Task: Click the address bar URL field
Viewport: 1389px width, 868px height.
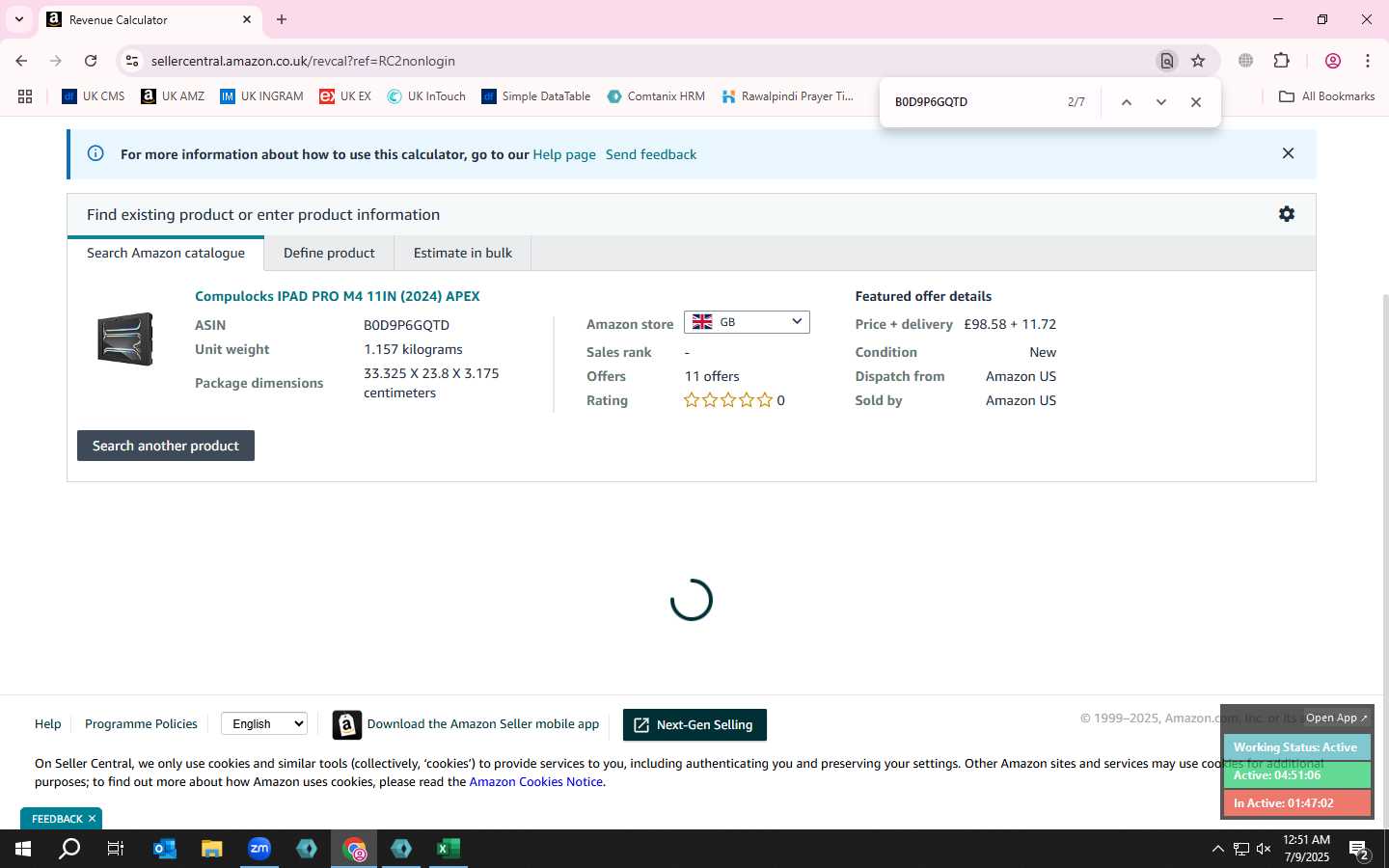Action: [646, 61]
